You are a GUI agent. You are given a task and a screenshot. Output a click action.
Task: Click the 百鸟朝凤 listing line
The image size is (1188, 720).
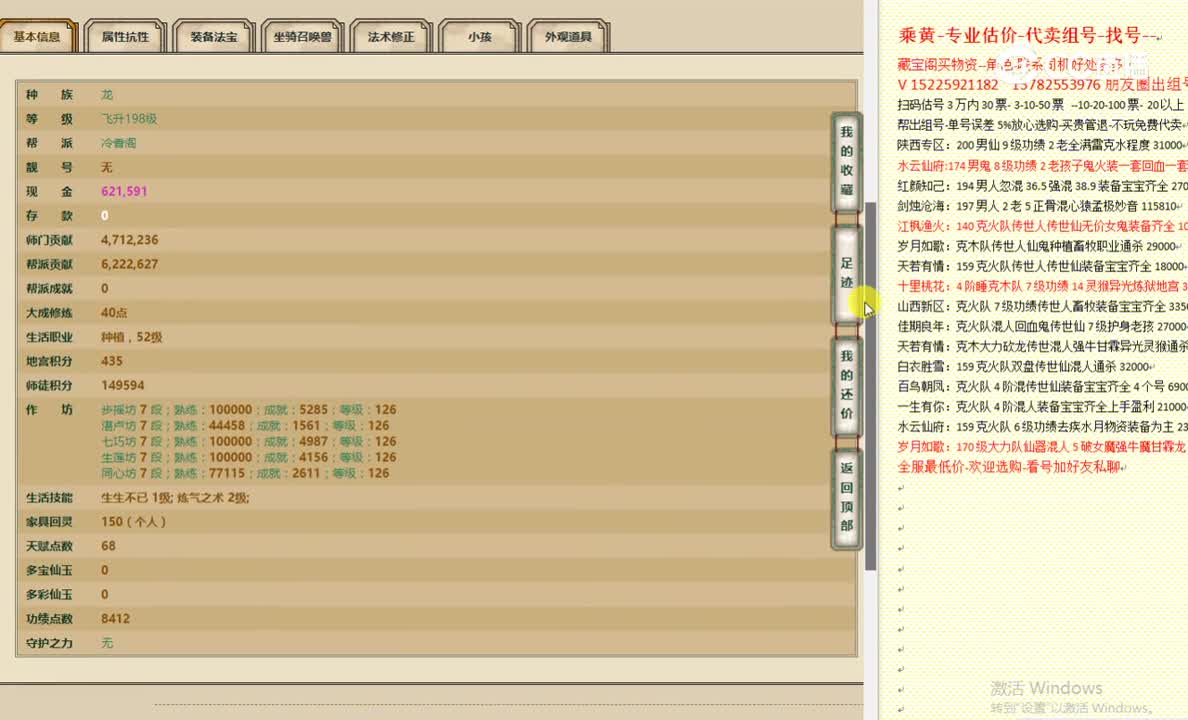coord(1043,387)
